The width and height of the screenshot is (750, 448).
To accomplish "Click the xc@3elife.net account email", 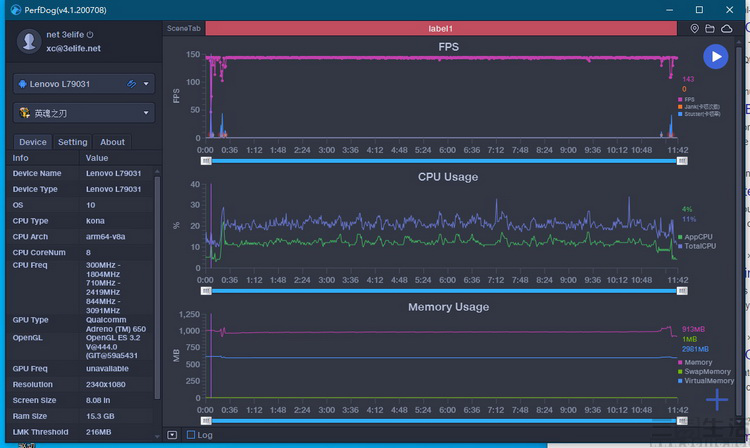I will coord(74,48).
